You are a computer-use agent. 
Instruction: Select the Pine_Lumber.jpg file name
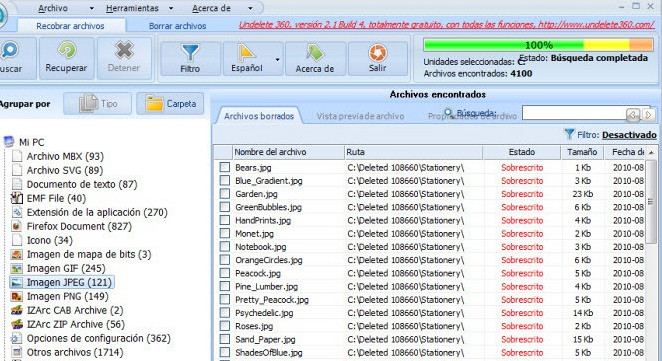click(266, 286)
